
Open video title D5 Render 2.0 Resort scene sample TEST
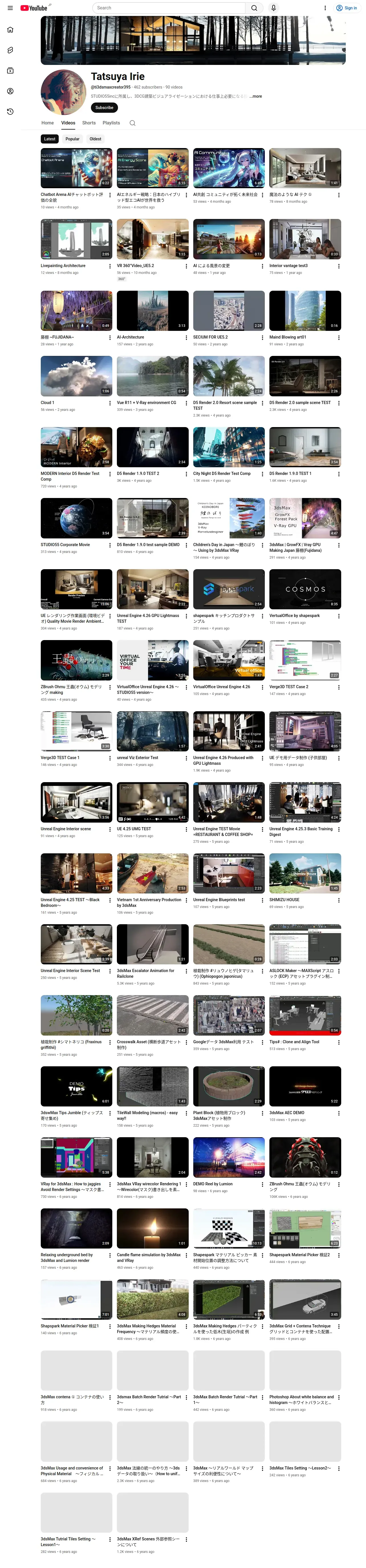tap(225, 405)
